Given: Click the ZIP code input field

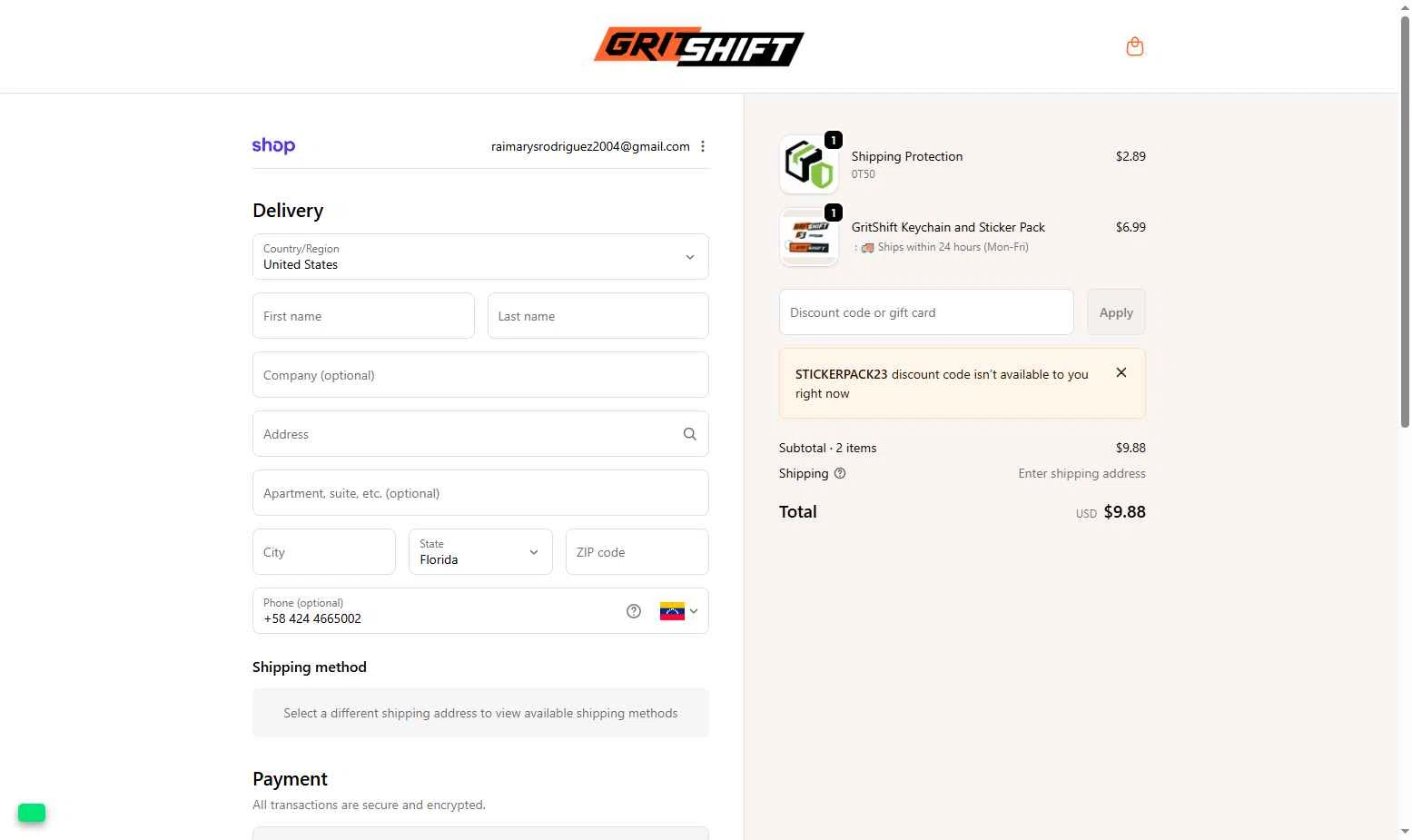Looking at the screenshot, I should pyautogui.click(x=637, y=552).
